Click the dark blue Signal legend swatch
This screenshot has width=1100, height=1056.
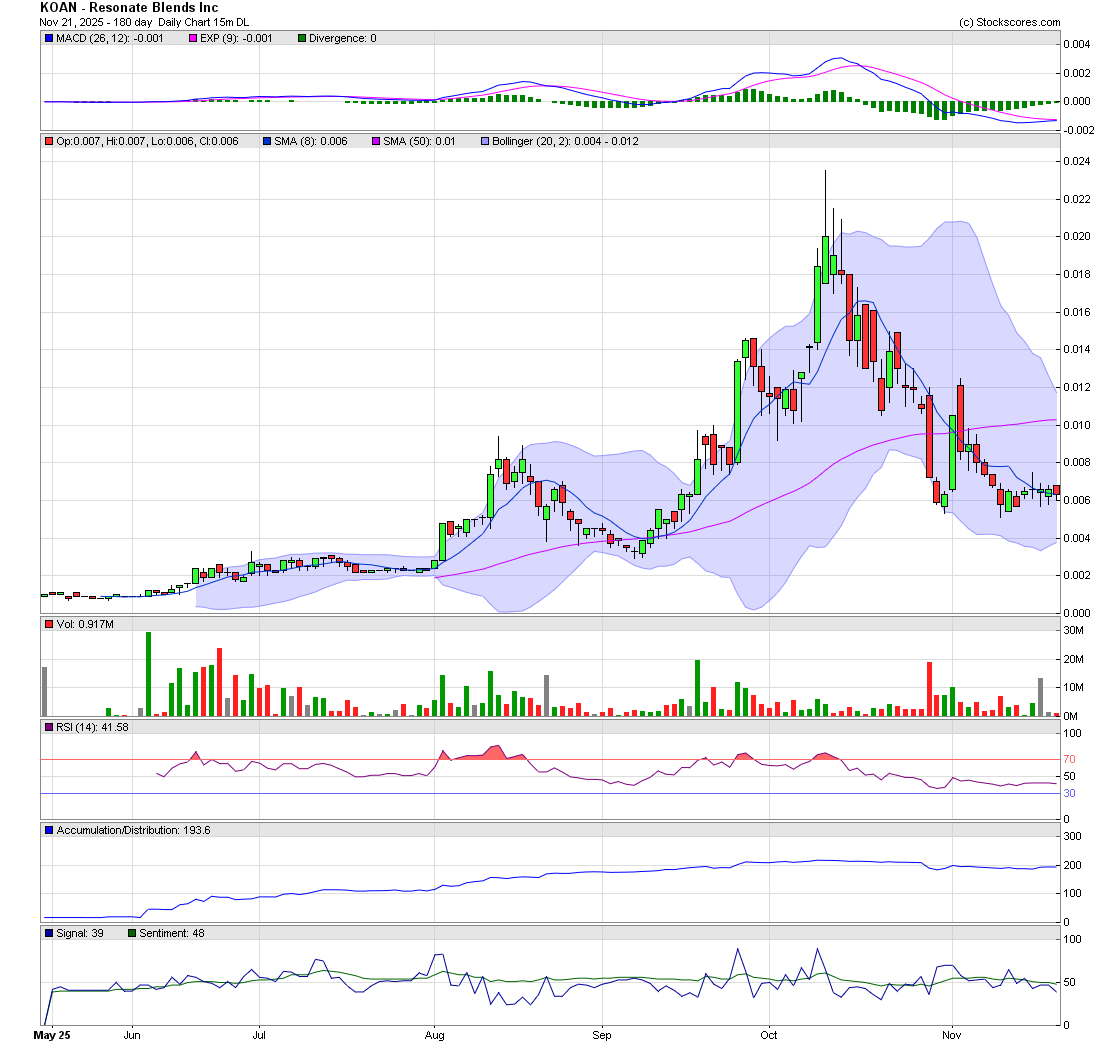[49, 933]
